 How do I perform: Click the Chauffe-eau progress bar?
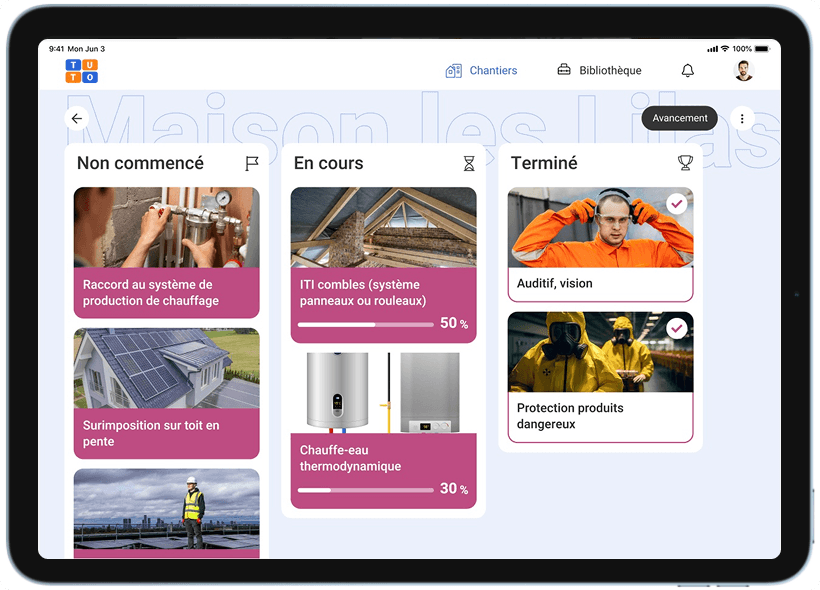366,490
